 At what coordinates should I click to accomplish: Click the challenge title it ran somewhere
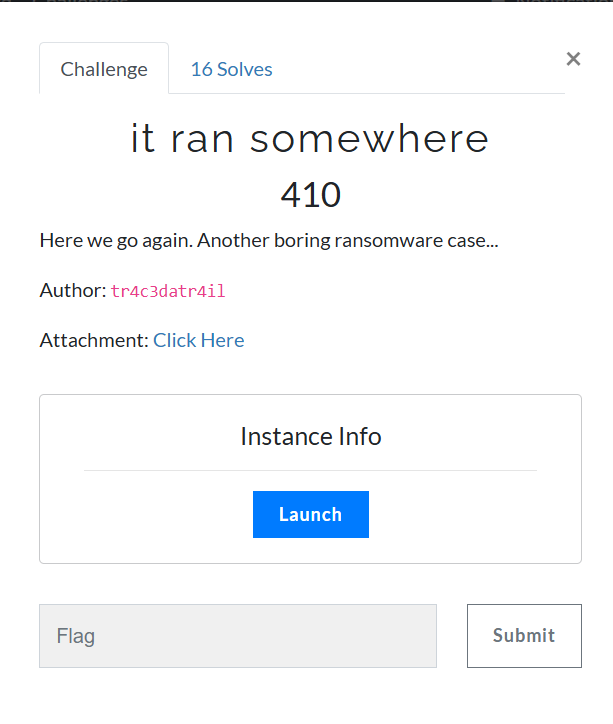310,138
